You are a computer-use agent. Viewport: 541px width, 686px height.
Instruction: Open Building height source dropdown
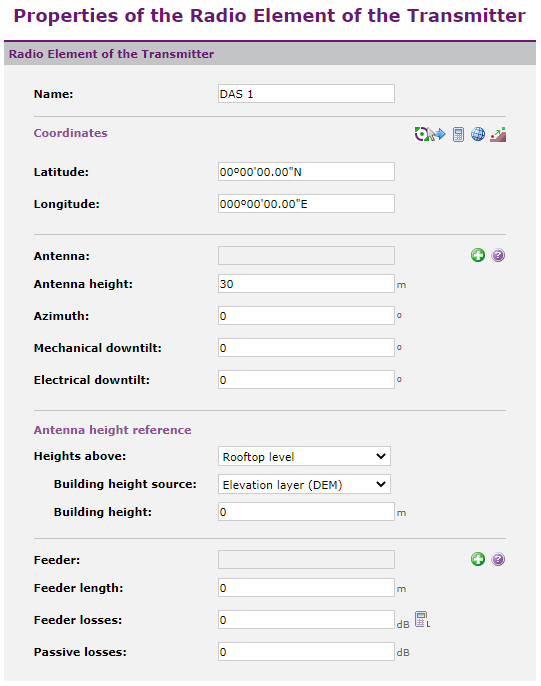point(304,484)
